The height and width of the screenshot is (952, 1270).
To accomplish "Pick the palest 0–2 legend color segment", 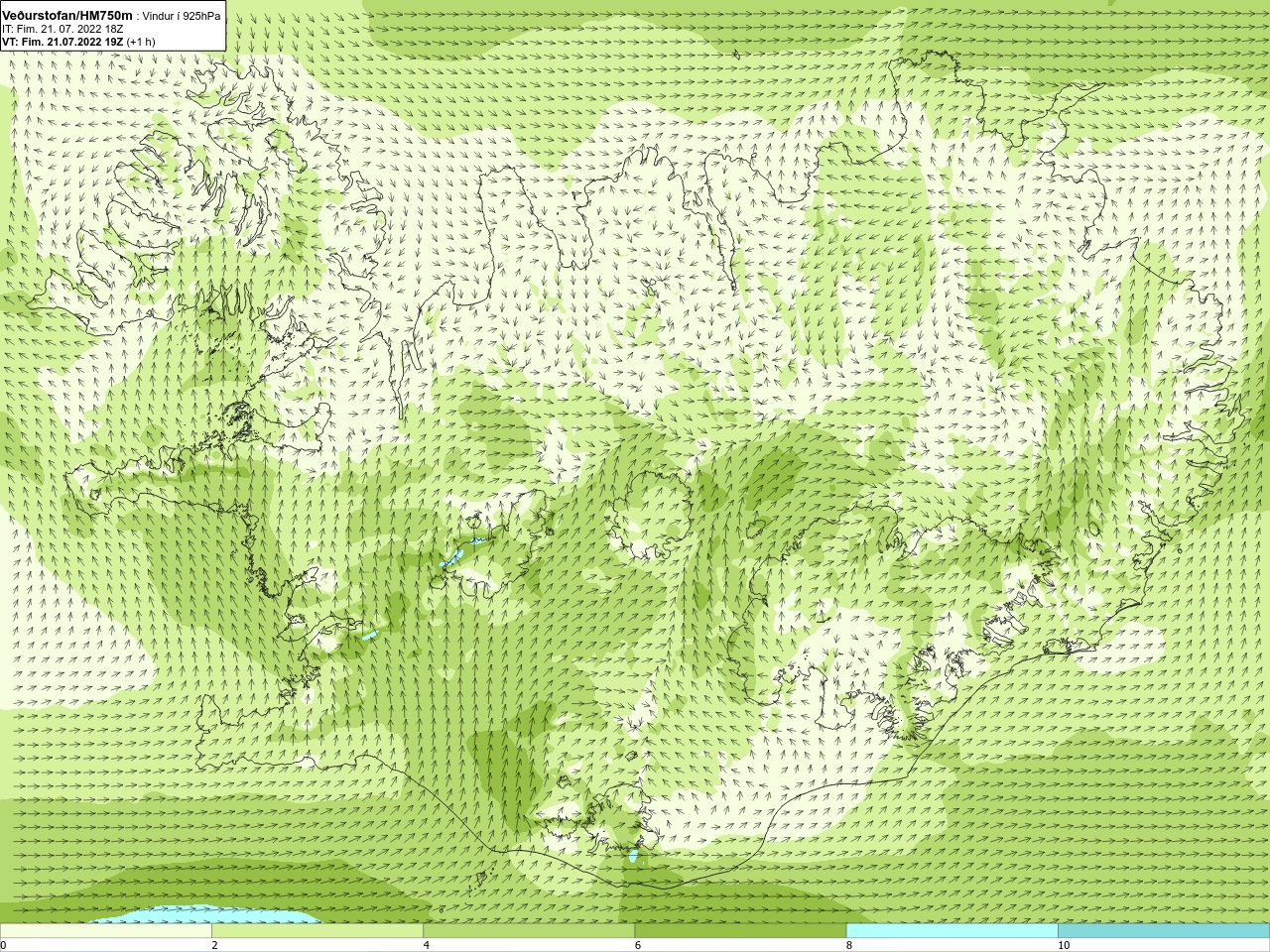I will (106, 931).
